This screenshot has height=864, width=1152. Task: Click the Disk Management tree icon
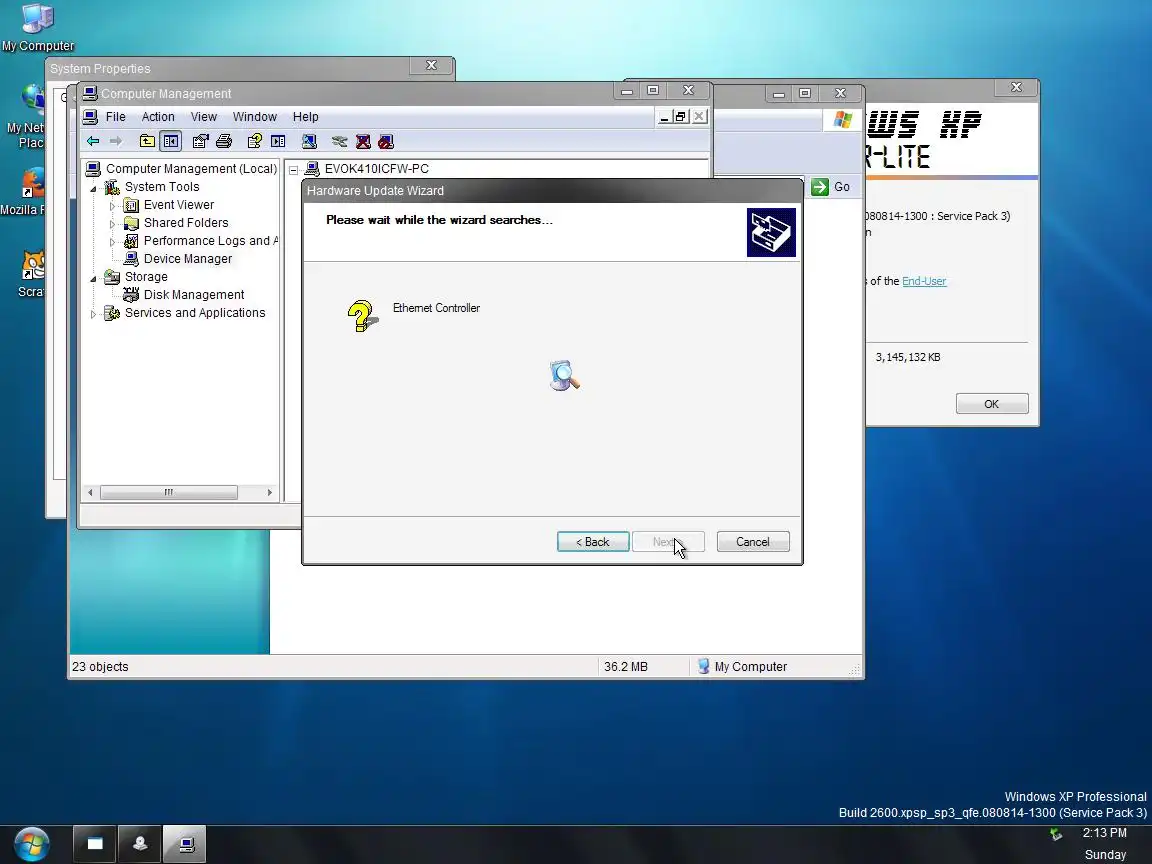(x=131, y=295)
